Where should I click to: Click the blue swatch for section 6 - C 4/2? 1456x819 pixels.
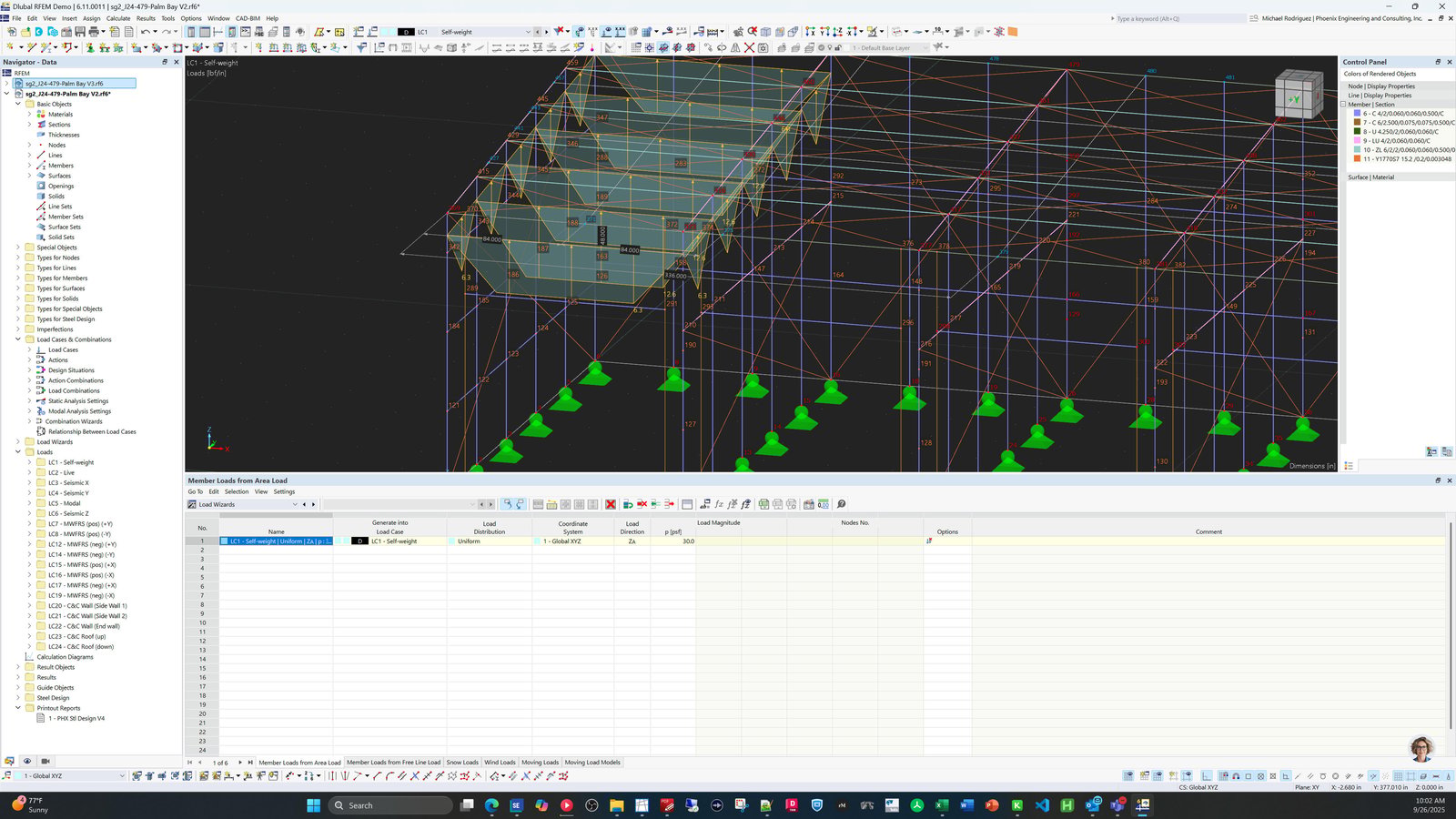(1357, 114)
